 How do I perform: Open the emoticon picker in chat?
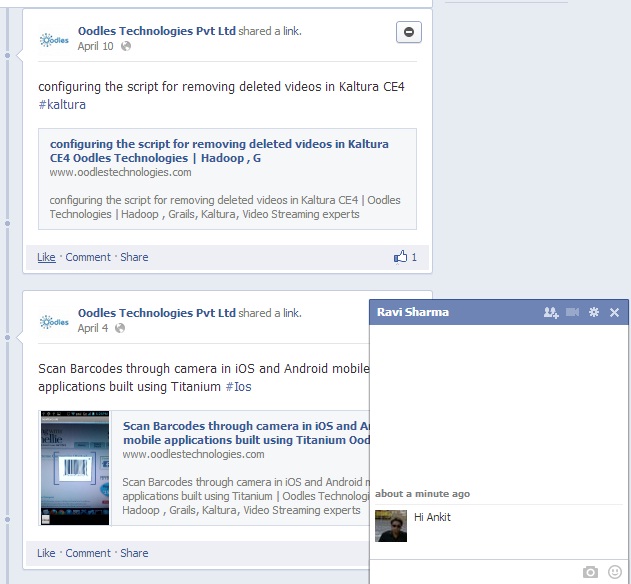tap(615, 572)
